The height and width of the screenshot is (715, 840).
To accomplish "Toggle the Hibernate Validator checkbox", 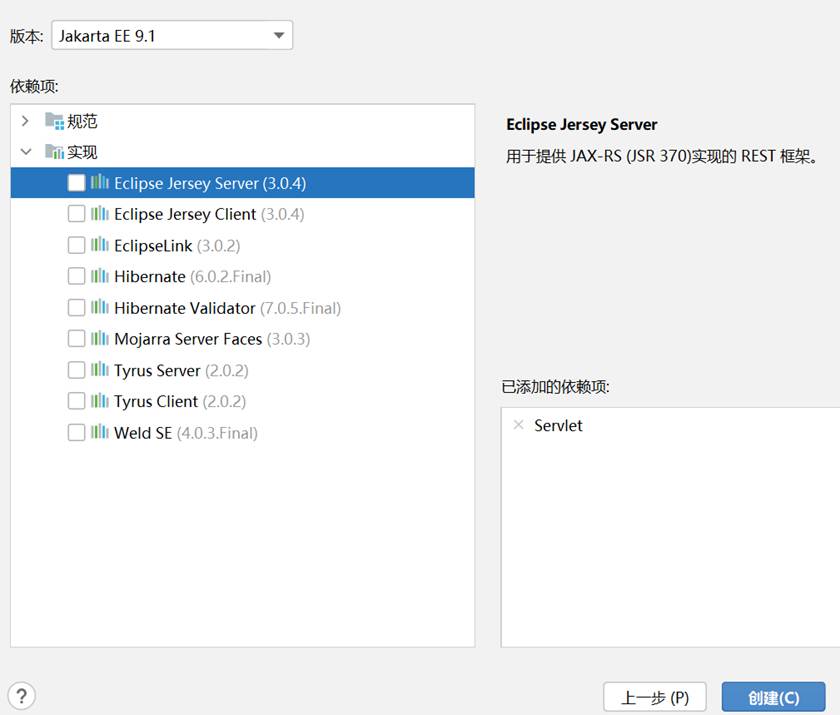I will coord(76,307).
